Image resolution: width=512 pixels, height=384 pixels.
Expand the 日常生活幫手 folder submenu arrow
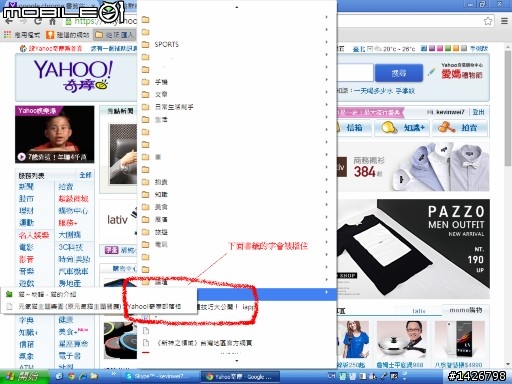327,105
